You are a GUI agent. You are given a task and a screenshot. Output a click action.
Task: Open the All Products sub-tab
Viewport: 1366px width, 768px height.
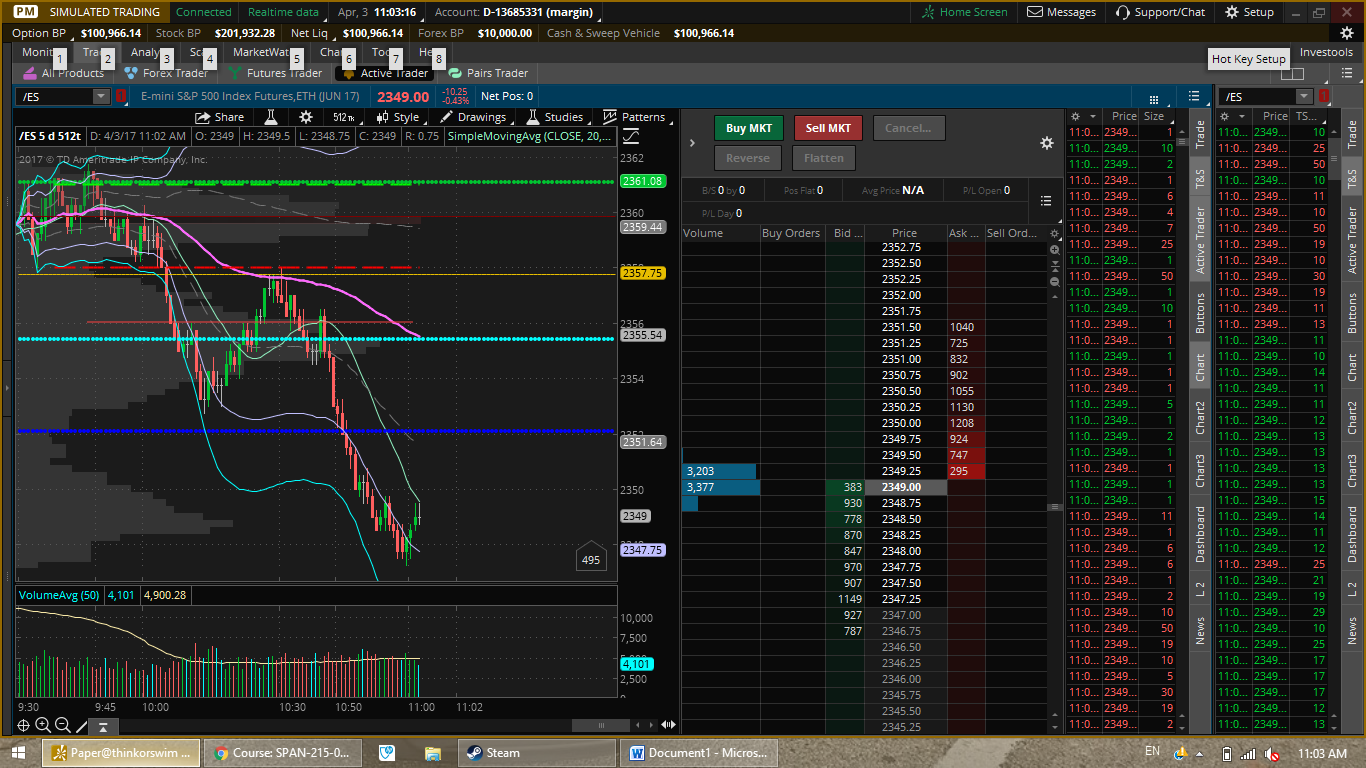pos(64,73)
